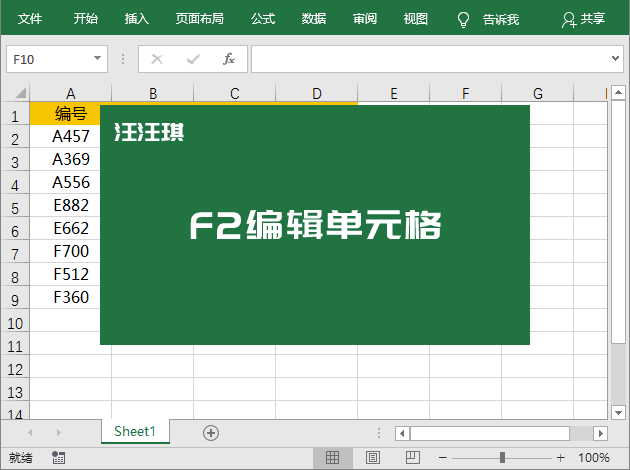Switch to the 数据 ribbon tab
630x470 pixels.
[314, 18]
